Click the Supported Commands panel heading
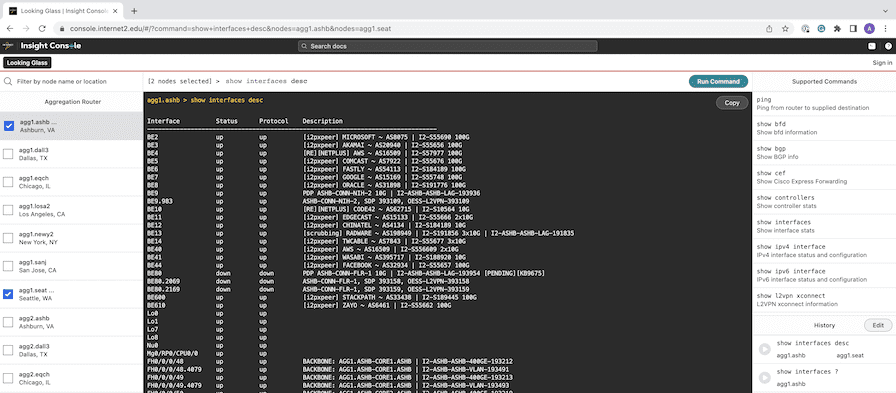Screen dimensions: 896x393 pyautogui.click(x=824, y=82)
